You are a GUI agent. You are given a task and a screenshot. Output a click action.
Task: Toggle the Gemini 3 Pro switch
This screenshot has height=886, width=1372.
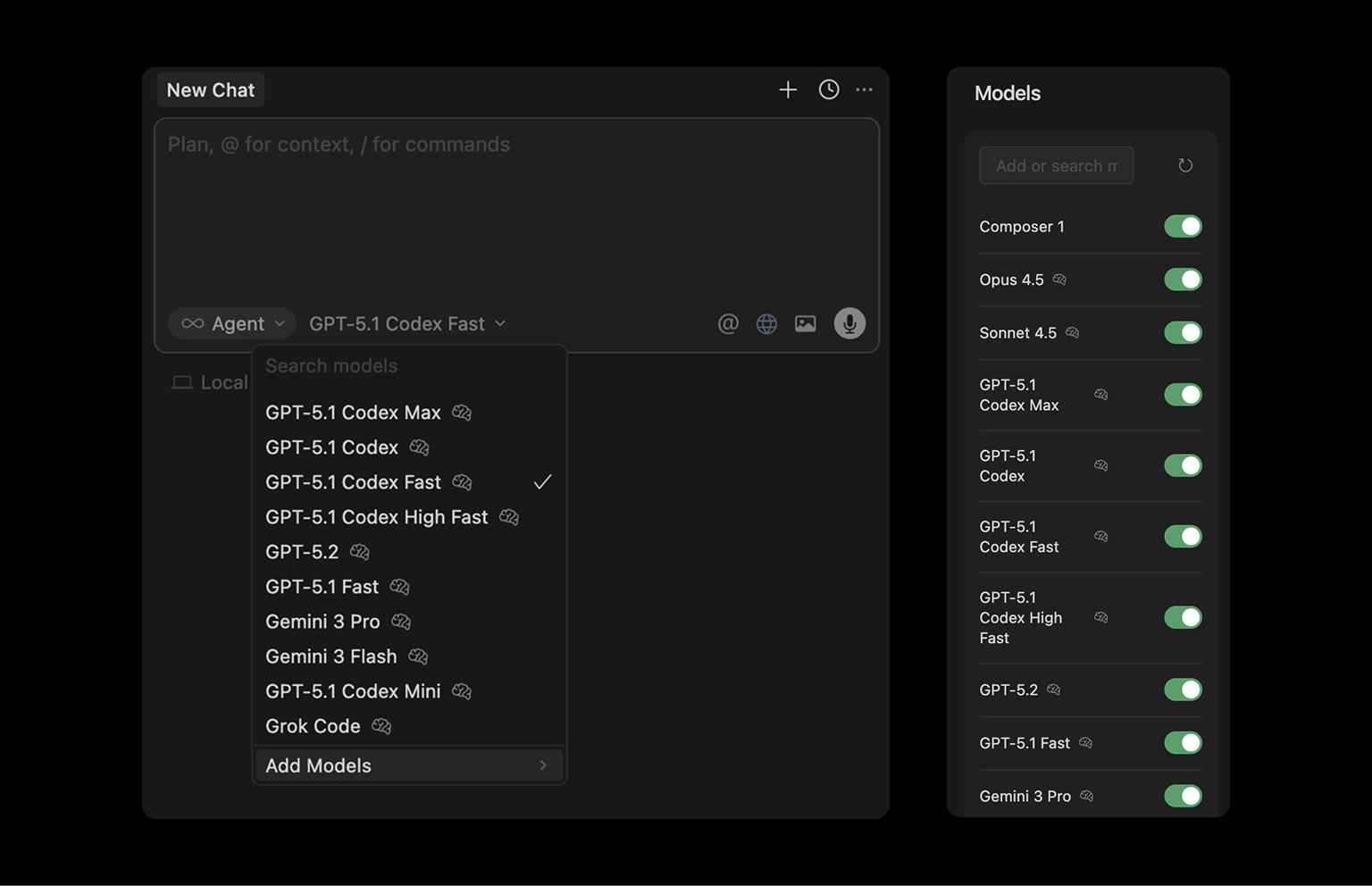click(1183, 796)
